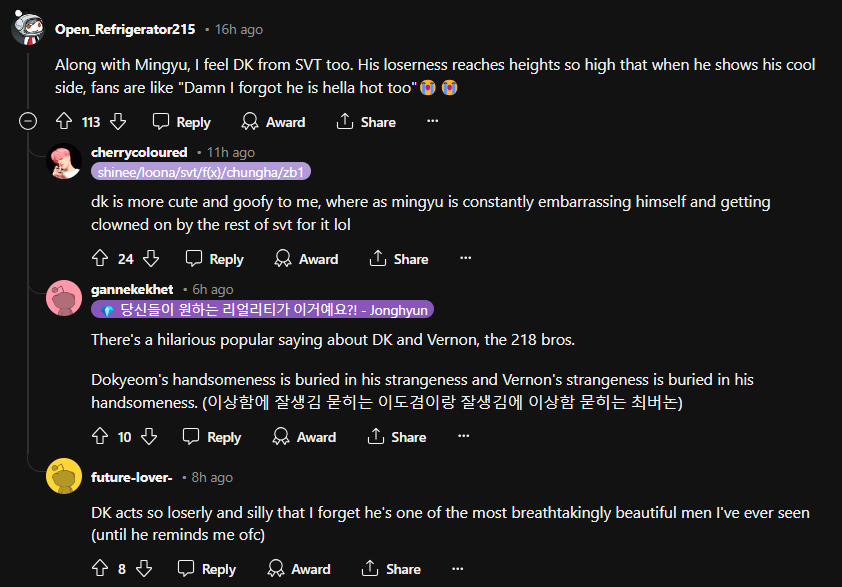Screen dimensions: 842x587
Task: Open more options on gannekekhet's comment
Action: point(463,437)
